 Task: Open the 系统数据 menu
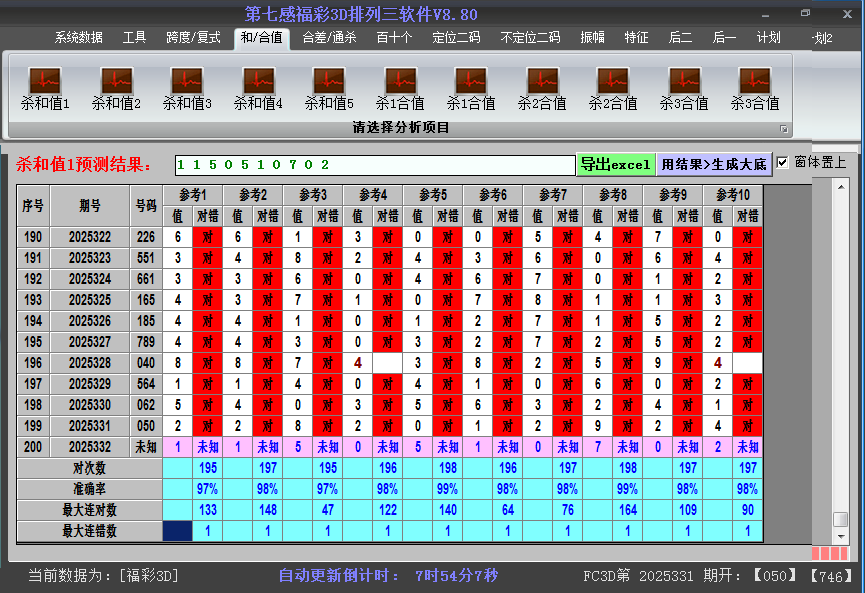click(x=76, y=38)
